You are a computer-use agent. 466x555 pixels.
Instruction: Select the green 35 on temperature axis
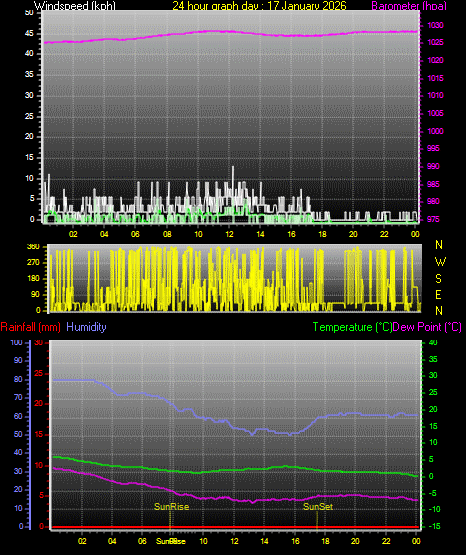[x=433, y=359]
